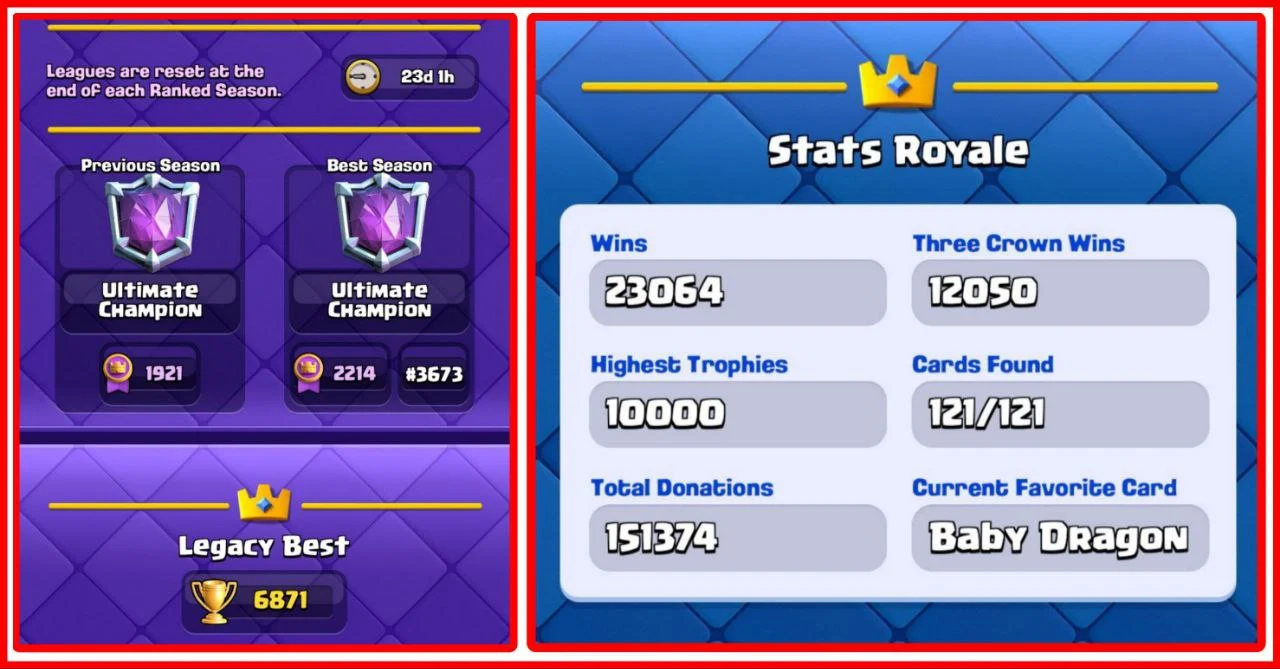Tap the Best Season Ultimate Champion badge
Image resolution: width=1280 pixels, height=669 pixels.
(381, 222)
